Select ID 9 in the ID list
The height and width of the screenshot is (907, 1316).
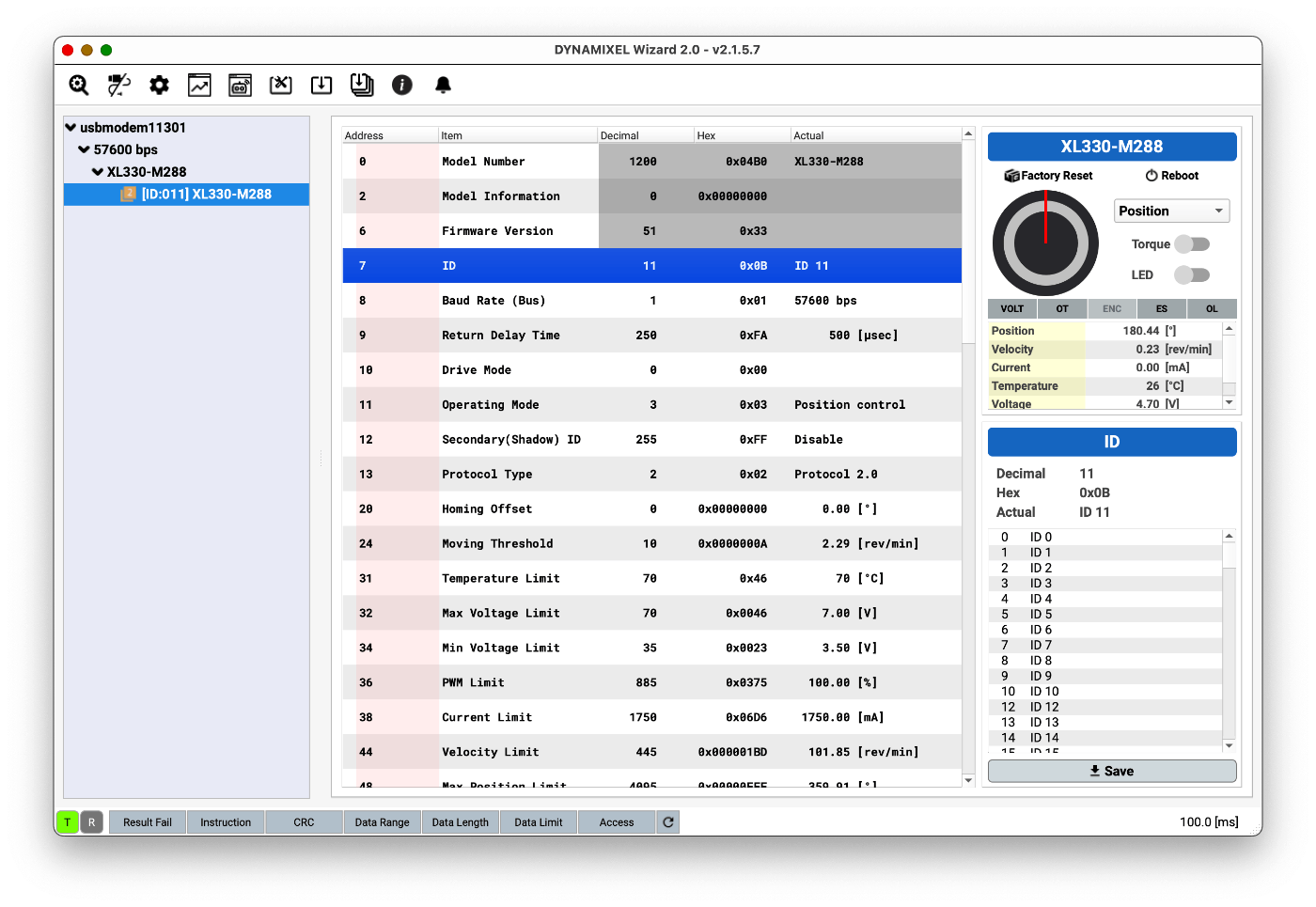1105,676
